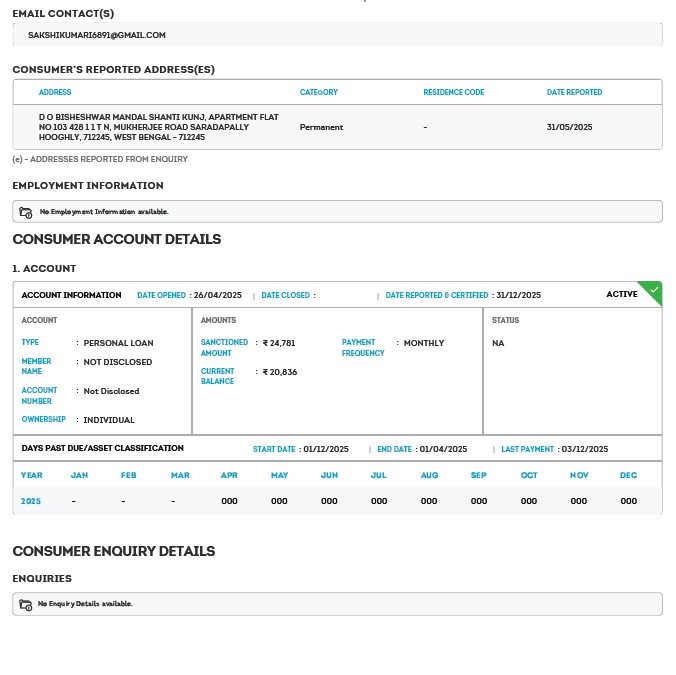This screenshot has width=676, height=675.
Task: Click the Sanctioned Amount label
Action: (x=224, y=347)
